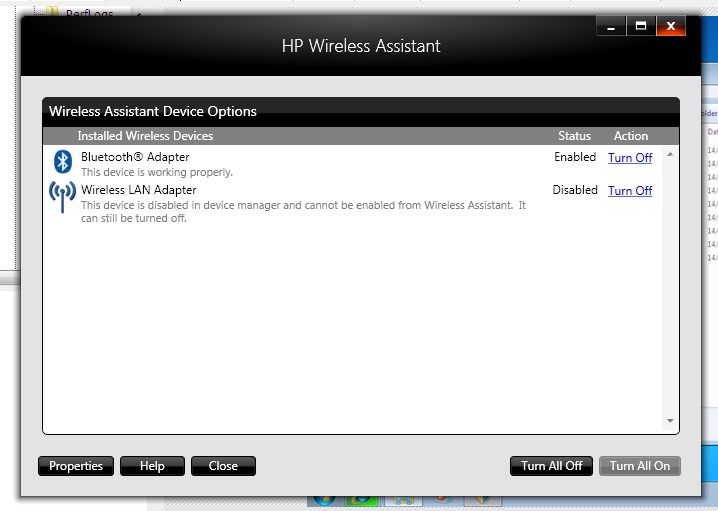The image size is (718, 511).
Task: Close window with red X button
Action: (x=671, y=26)
